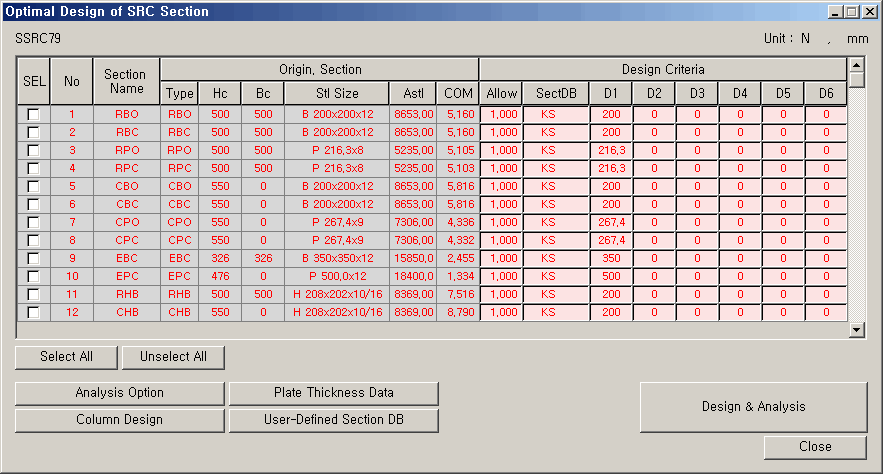This screenshot has height=474, width=883.
Task: Enable the checkbox for row 12 CHB
Action: pyautogui.click(x=33, y=313)
